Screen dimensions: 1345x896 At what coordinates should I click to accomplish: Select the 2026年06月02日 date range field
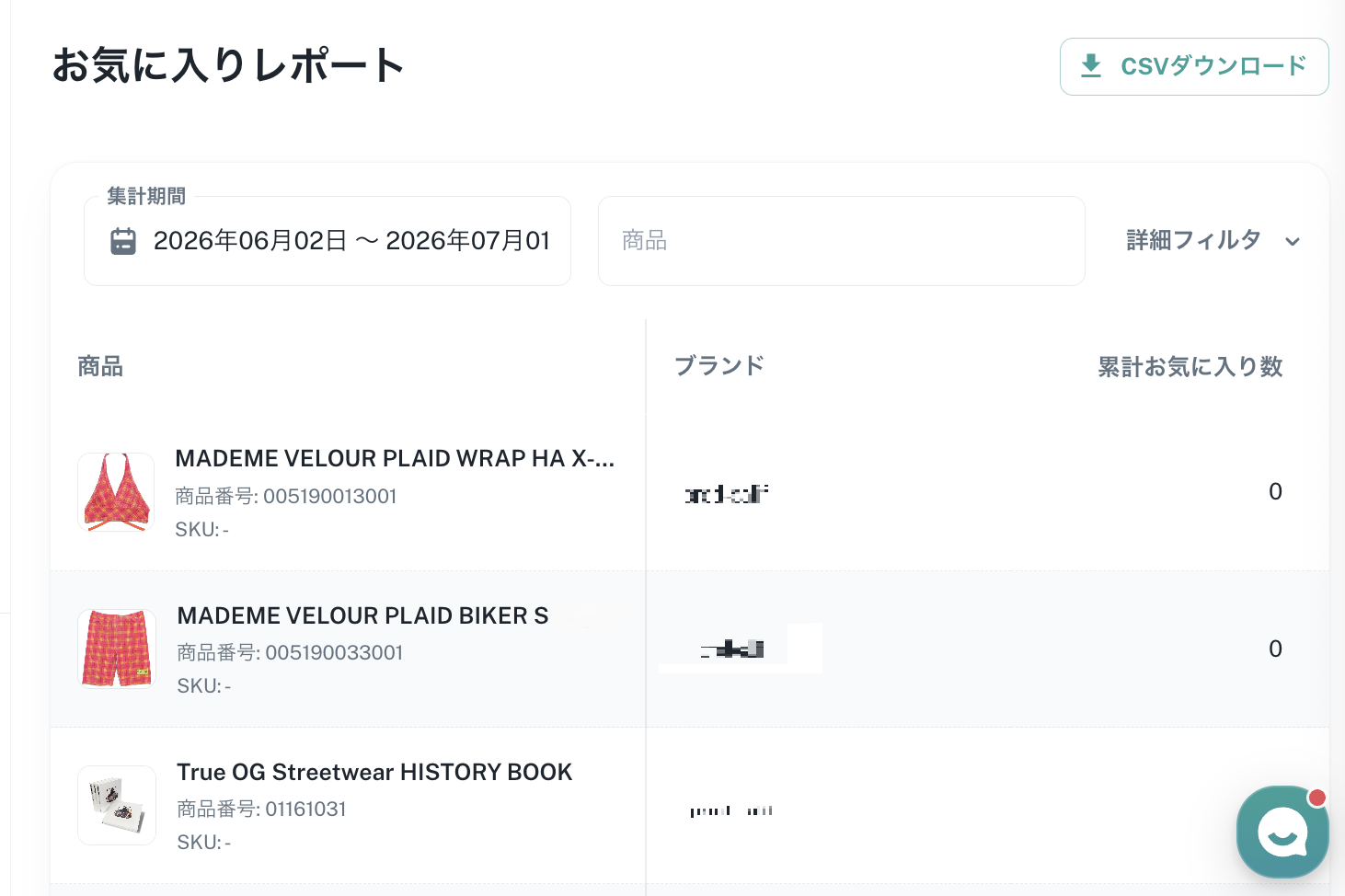pos(328,241)
